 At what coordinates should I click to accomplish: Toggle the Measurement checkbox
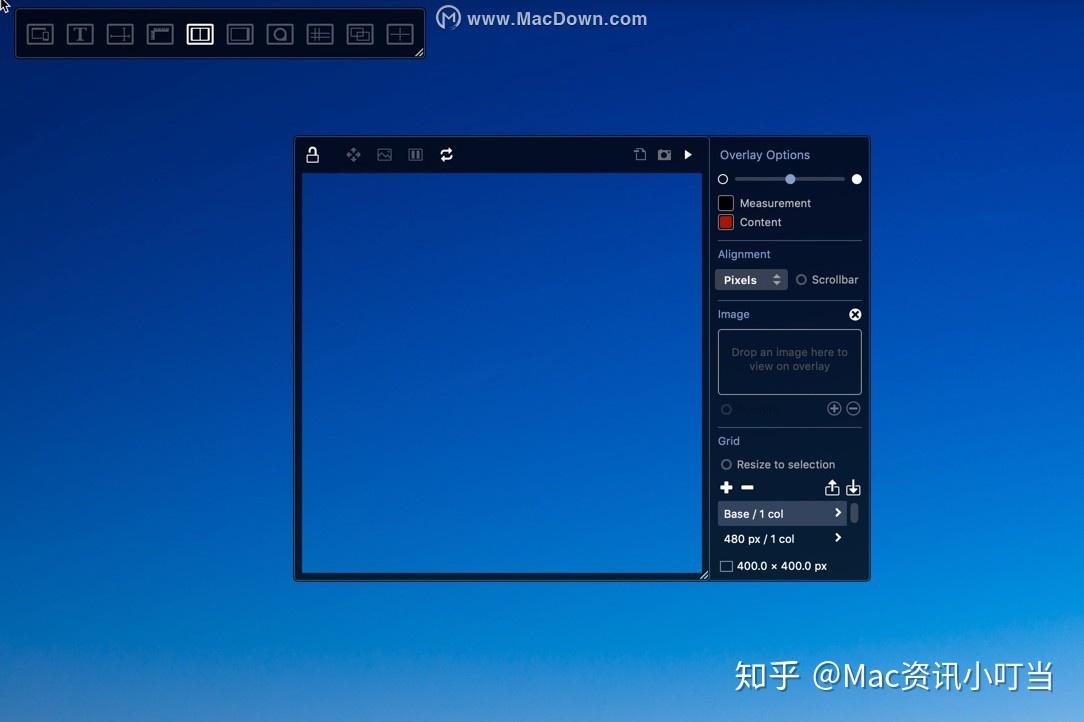[x=725, y=203]
